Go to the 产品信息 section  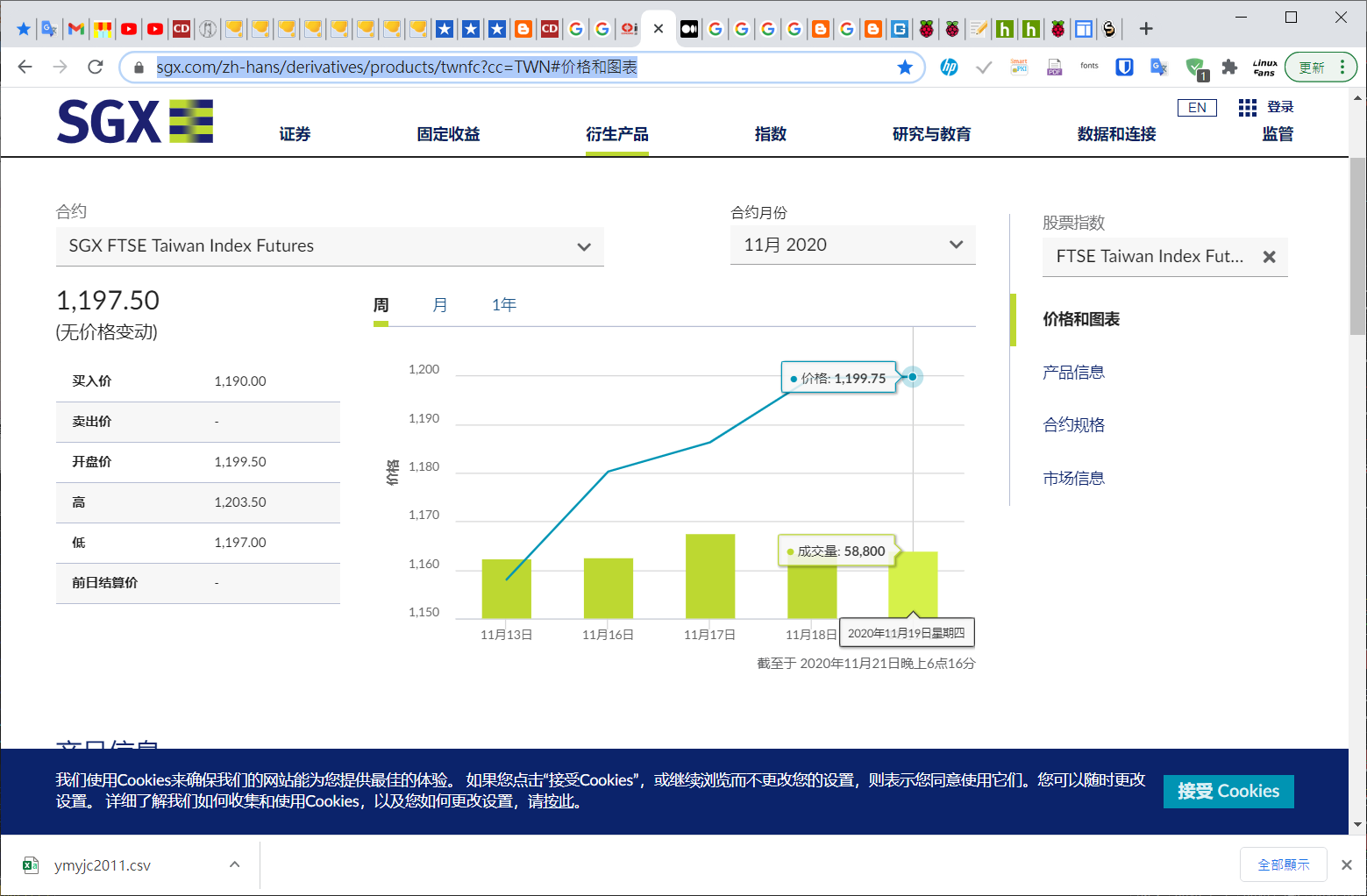tap(1073, 372)
